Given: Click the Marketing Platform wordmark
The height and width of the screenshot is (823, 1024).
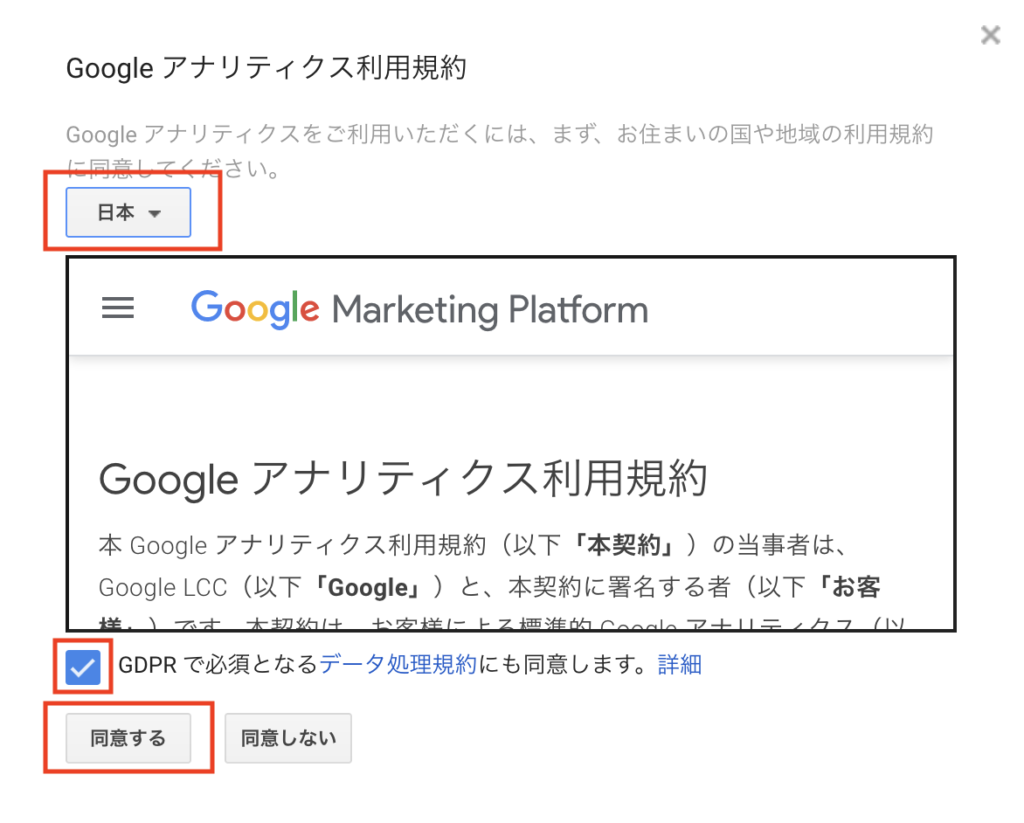Looking at the screenshot, I should pos(490,310).
